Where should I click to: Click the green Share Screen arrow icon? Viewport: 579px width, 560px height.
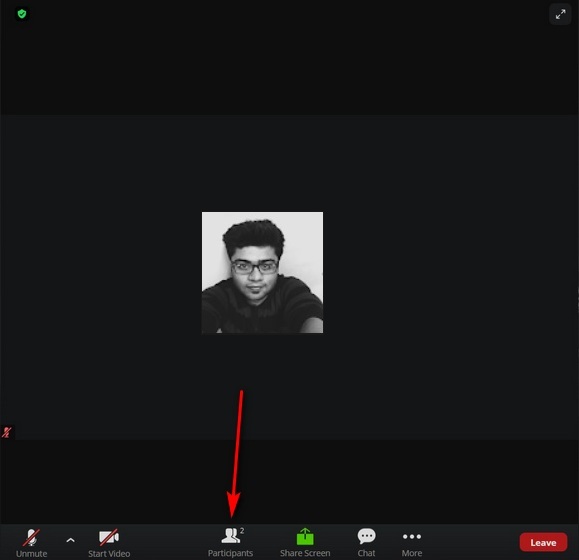(305, 536)
